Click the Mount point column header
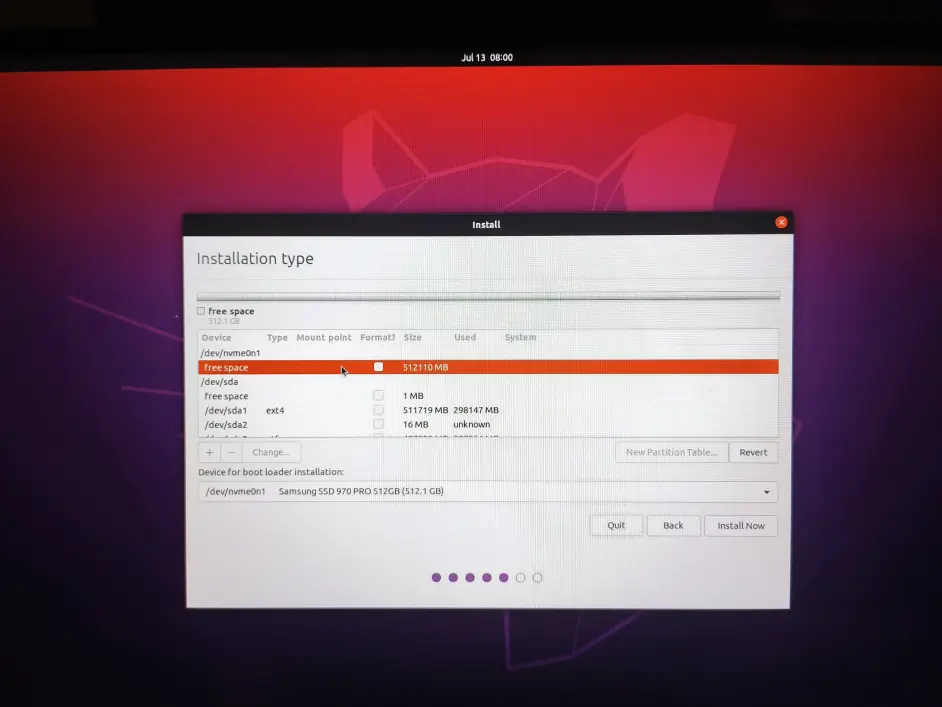 [324, 338]
